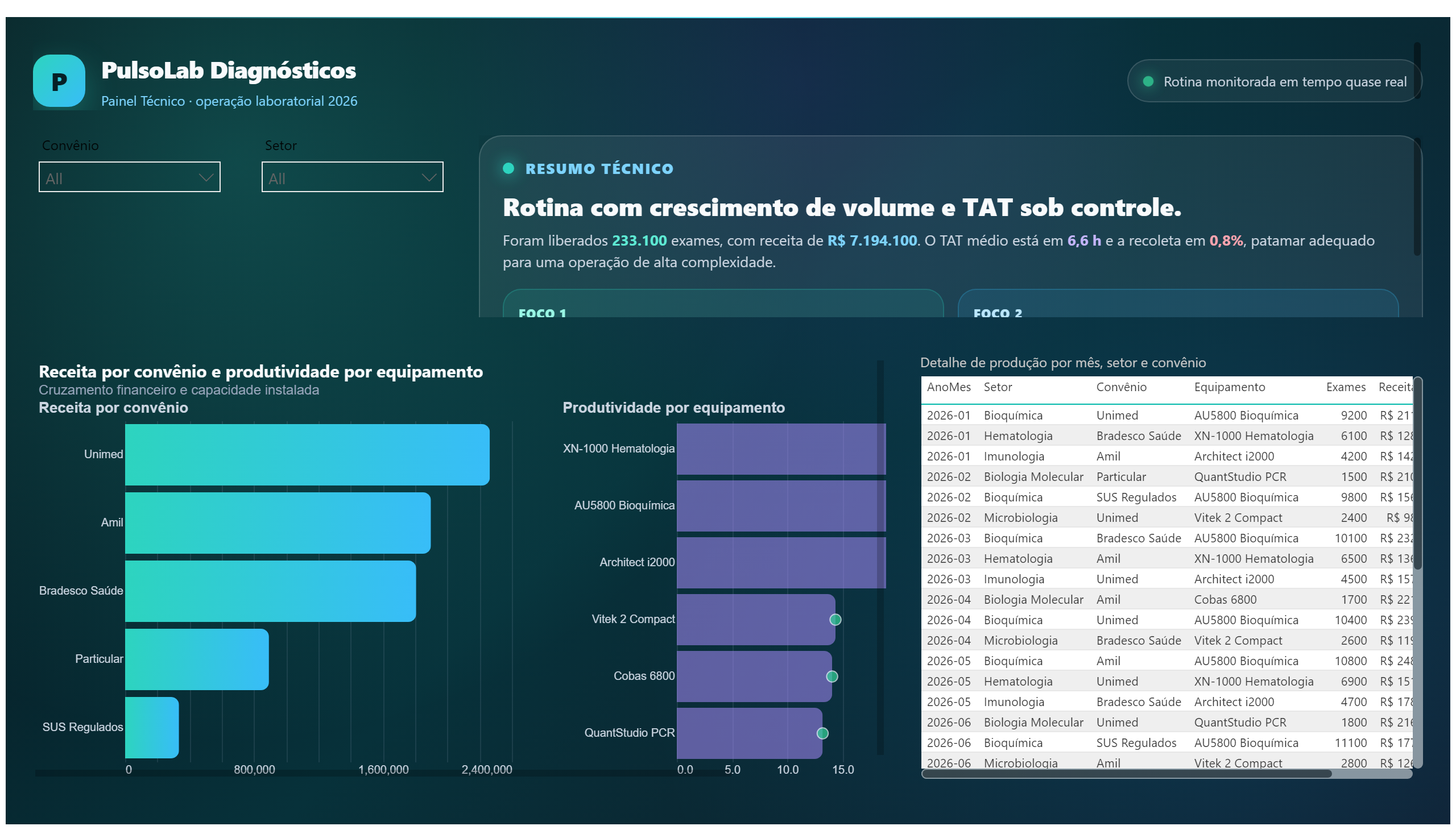Viewport: 1456px width, 830px height.
Task: Select the Bradesco Saúde revenue bar
Action: click(x=270, y=591)
